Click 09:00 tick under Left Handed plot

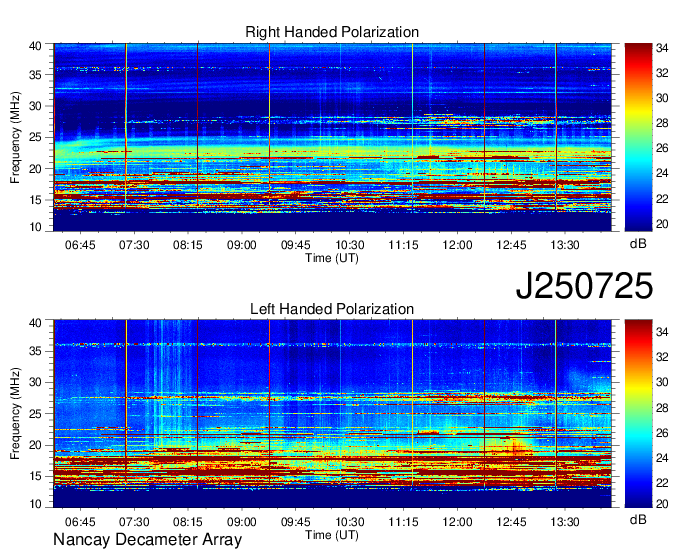(x=242, y=522)
